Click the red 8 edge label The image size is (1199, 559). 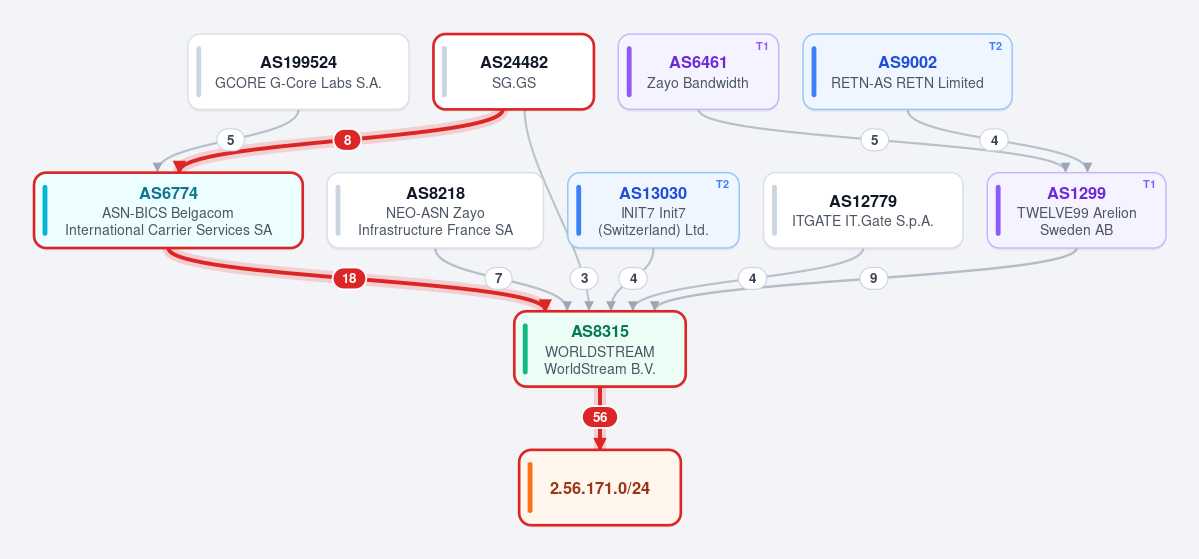347,140
